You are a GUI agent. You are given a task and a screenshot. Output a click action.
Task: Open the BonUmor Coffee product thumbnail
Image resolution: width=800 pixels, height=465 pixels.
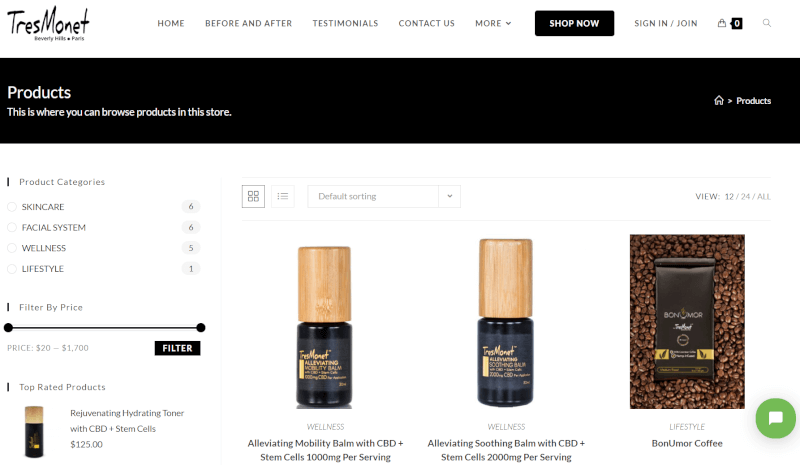687,322
